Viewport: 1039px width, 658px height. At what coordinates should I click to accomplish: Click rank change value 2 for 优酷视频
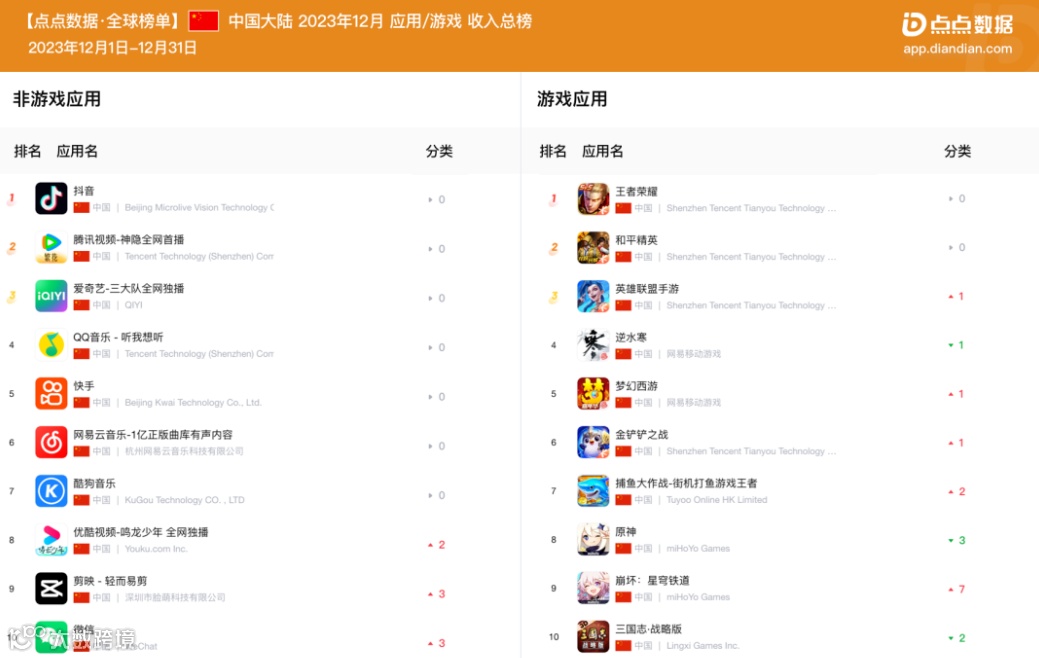pyautogui.click(x=441, y=545)
